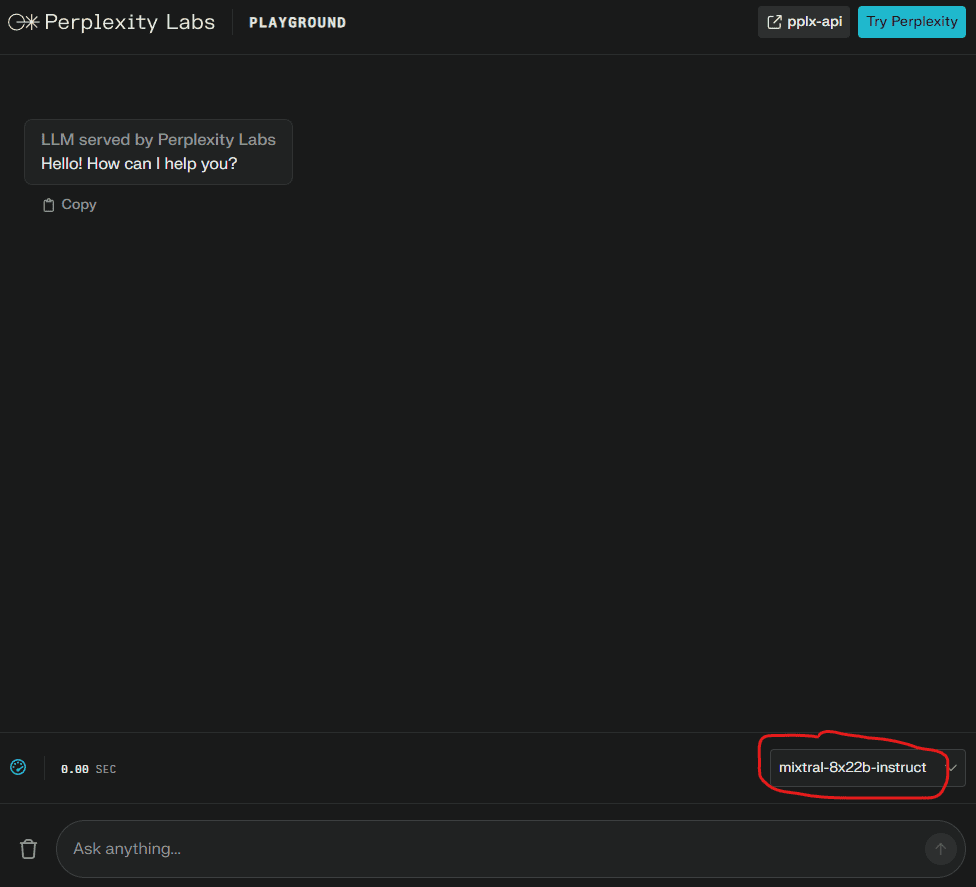
Task: Click the Try Perplexity button
Action: click(911, 22)
